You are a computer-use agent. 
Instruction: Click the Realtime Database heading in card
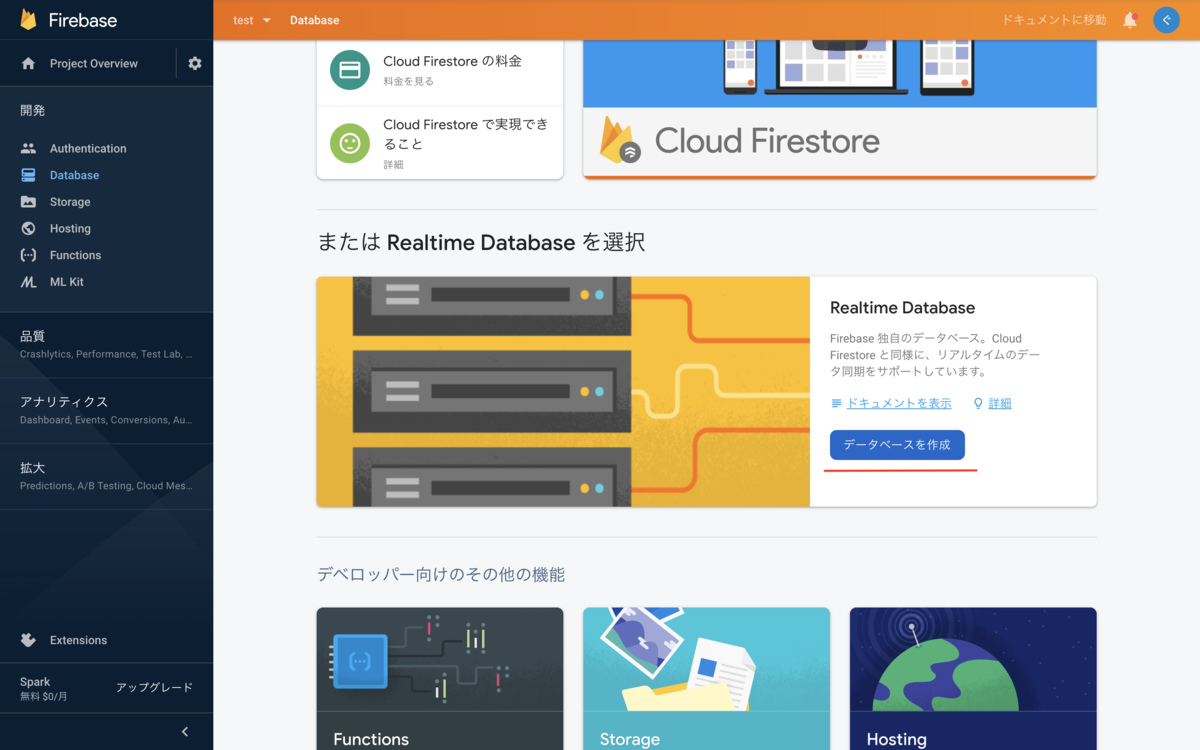[902, 308]
